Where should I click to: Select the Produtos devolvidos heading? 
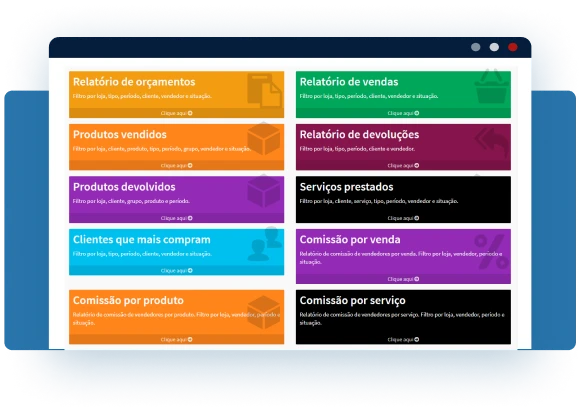point(124,187)
